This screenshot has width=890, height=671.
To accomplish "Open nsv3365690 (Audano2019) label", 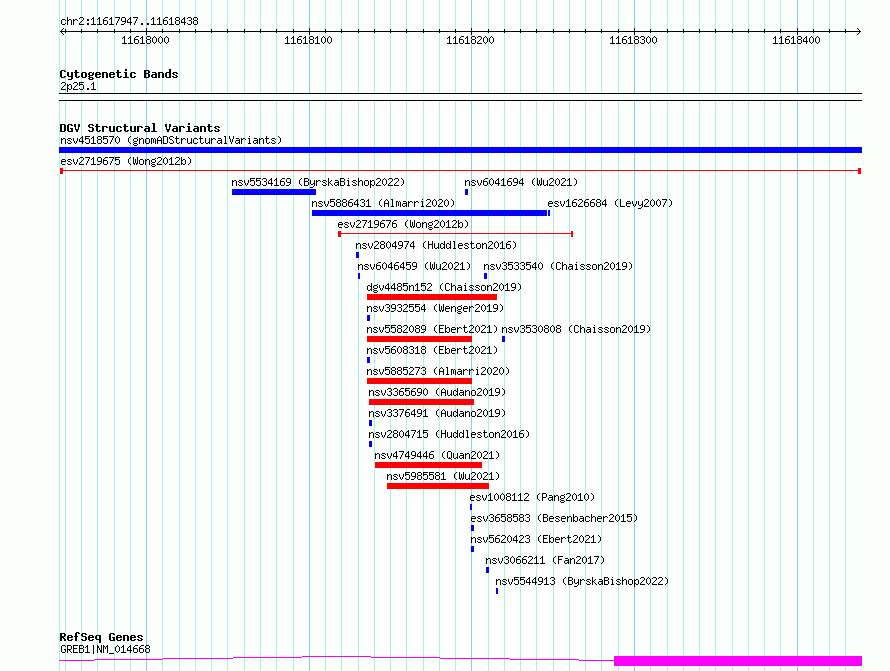I will coord(437,392).
